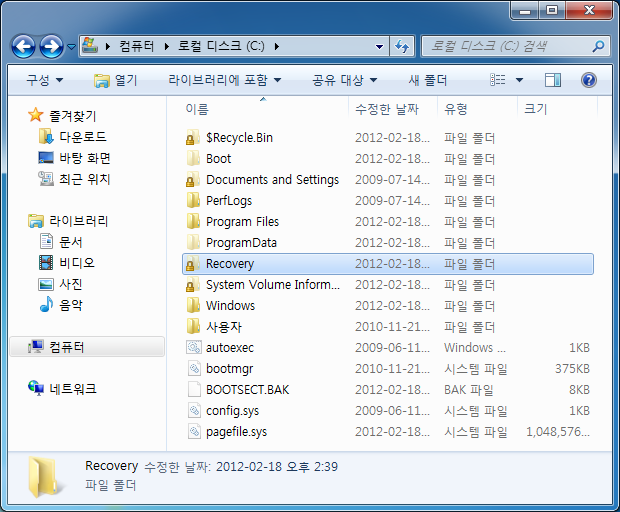Change view using the view mode icon

pos(498,80)
